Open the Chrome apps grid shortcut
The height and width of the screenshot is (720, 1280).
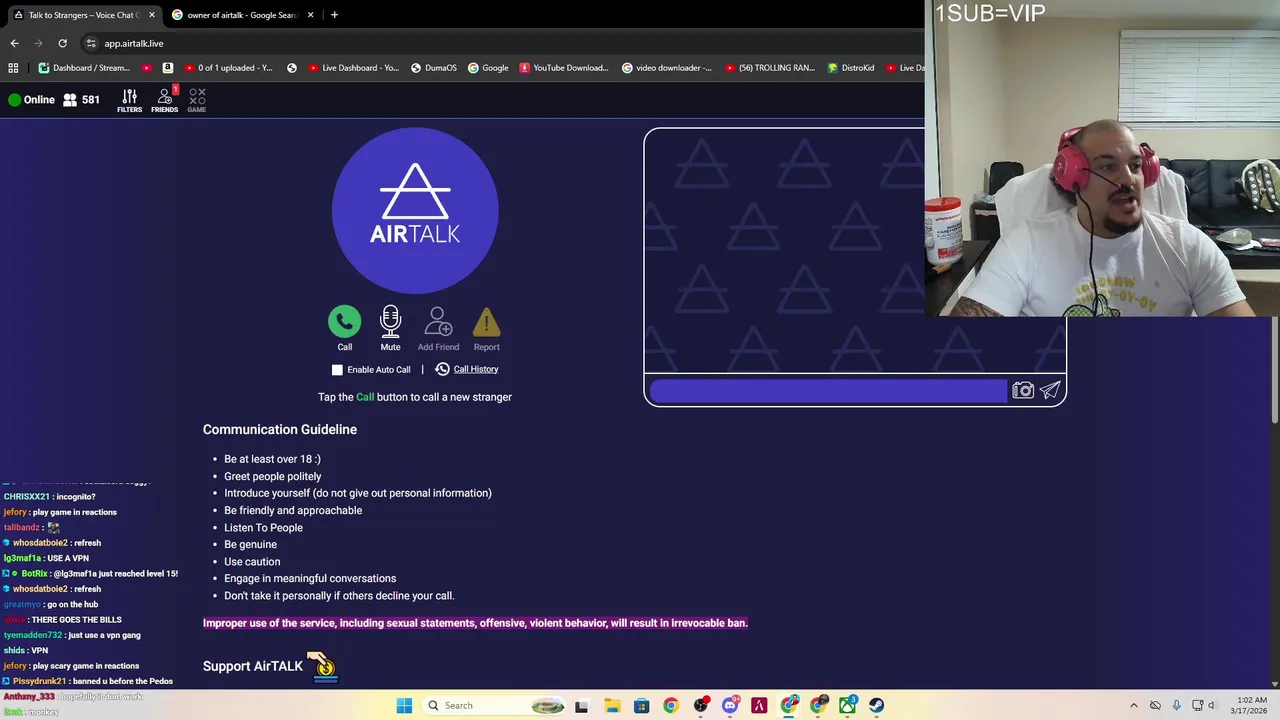13,68
